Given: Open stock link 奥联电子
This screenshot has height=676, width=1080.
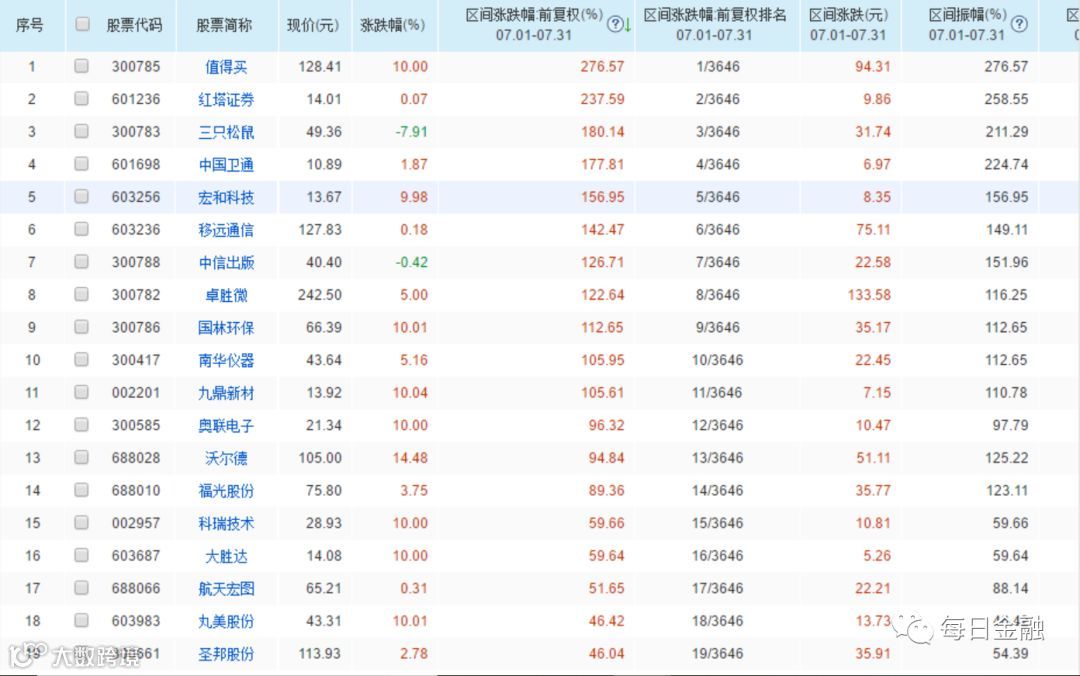Looking at the screenshot, I should (x=226, y=425).
